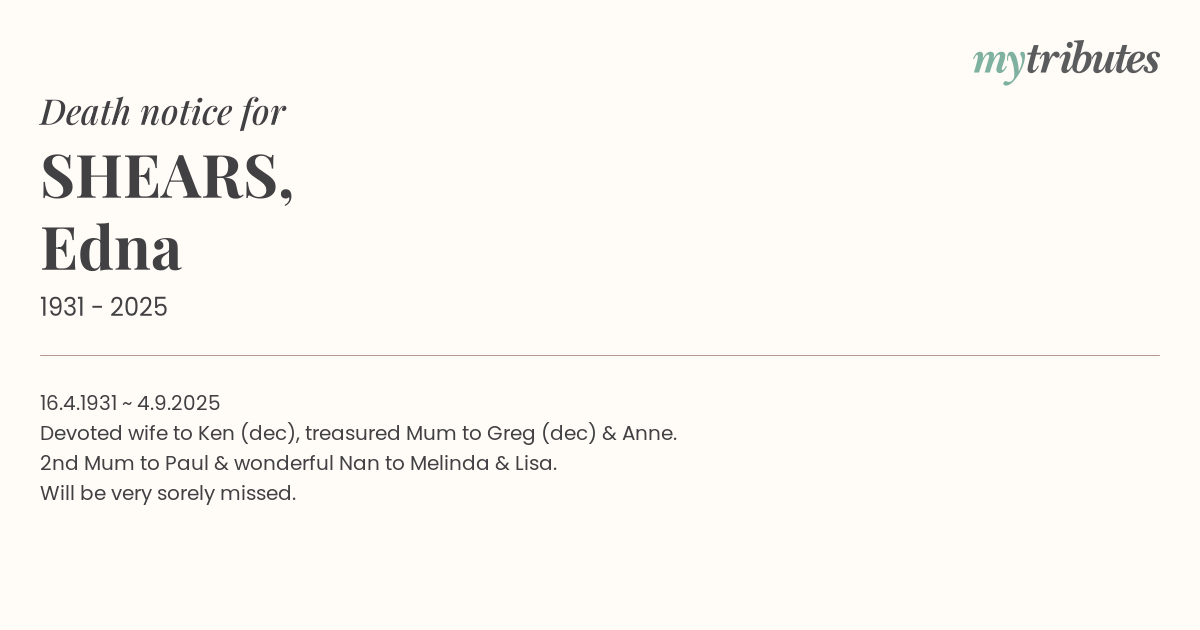1200x630 pixels.
Task: Click the "1931 - 2025" year range
Action: 104,307
